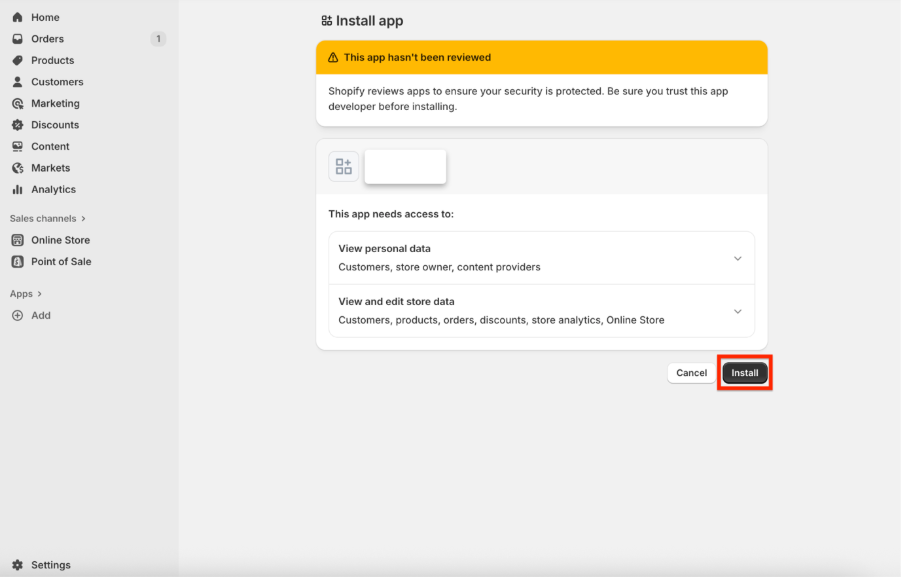Open Home in the sidebar
Screen dimensions: 901x577
coord(45,17)
